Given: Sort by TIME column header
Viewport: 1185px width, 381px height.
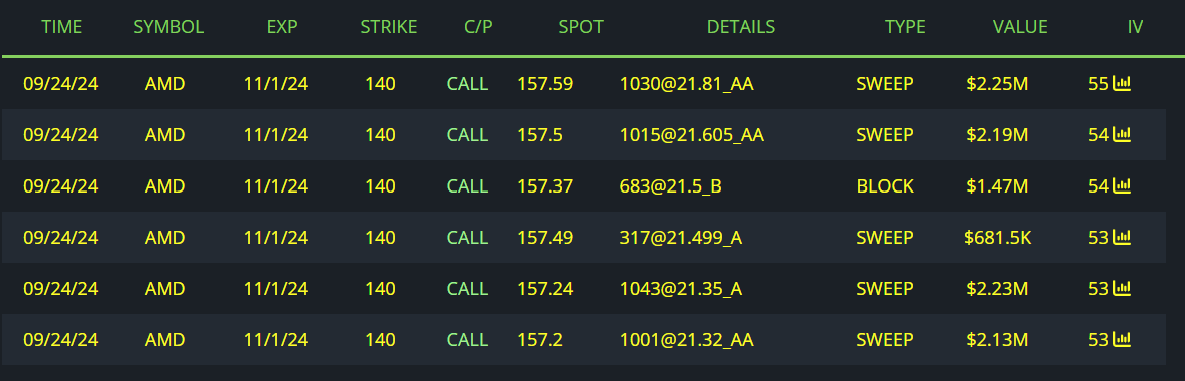Looking at the screenshot, I should pos(61,27).
